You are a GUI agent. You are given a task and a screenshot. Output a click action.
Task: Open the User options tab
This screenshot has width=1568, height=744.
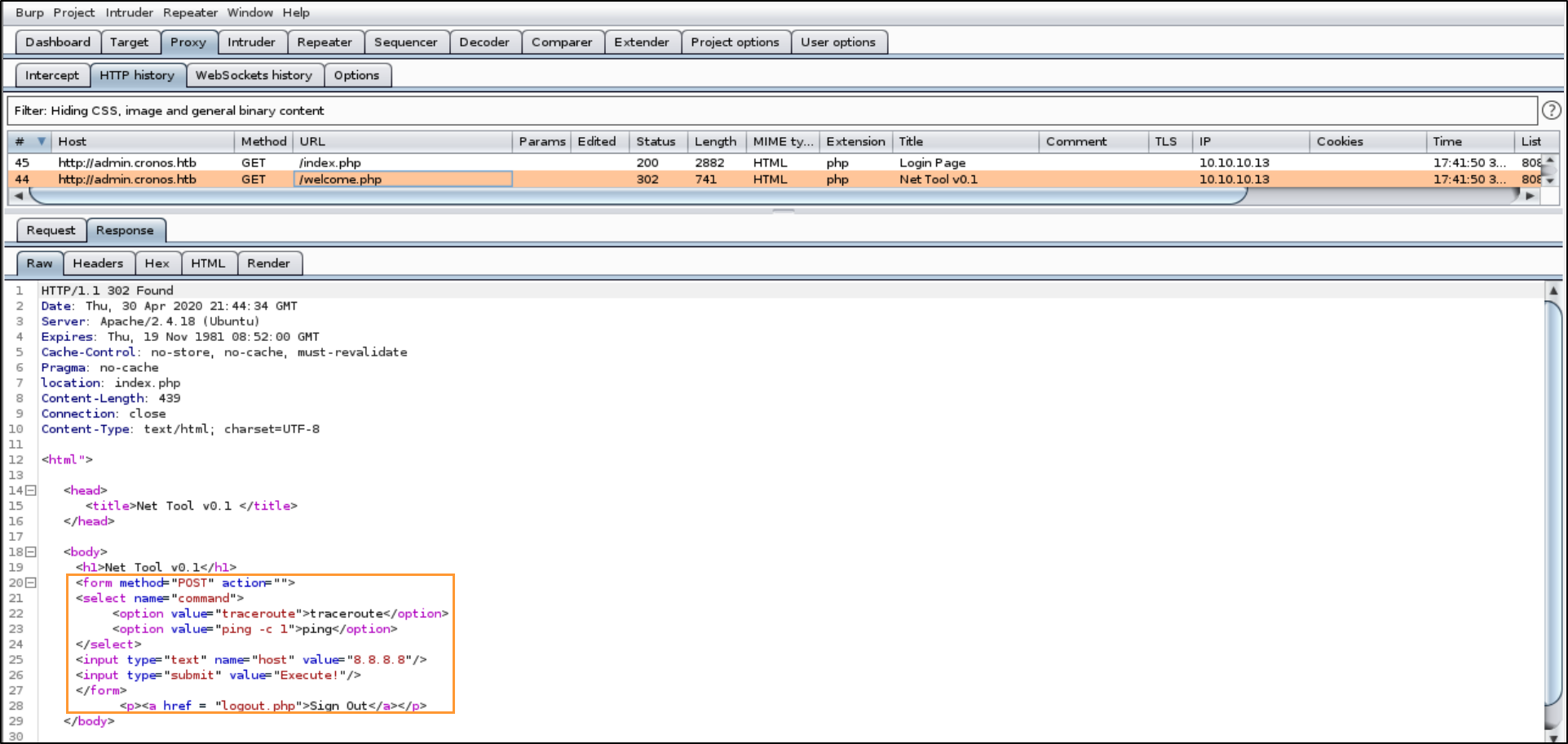pos(838,42)
